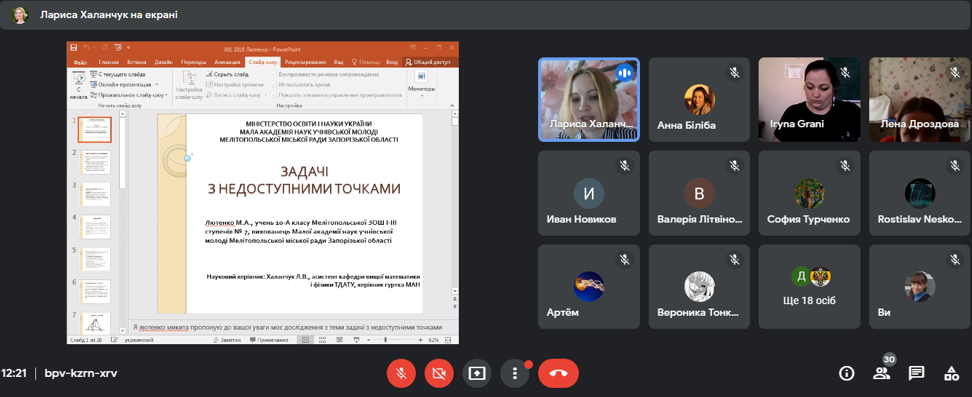Open meeting details info icon
This screenshot has height=397, width=972.
(x=846, y=373)
